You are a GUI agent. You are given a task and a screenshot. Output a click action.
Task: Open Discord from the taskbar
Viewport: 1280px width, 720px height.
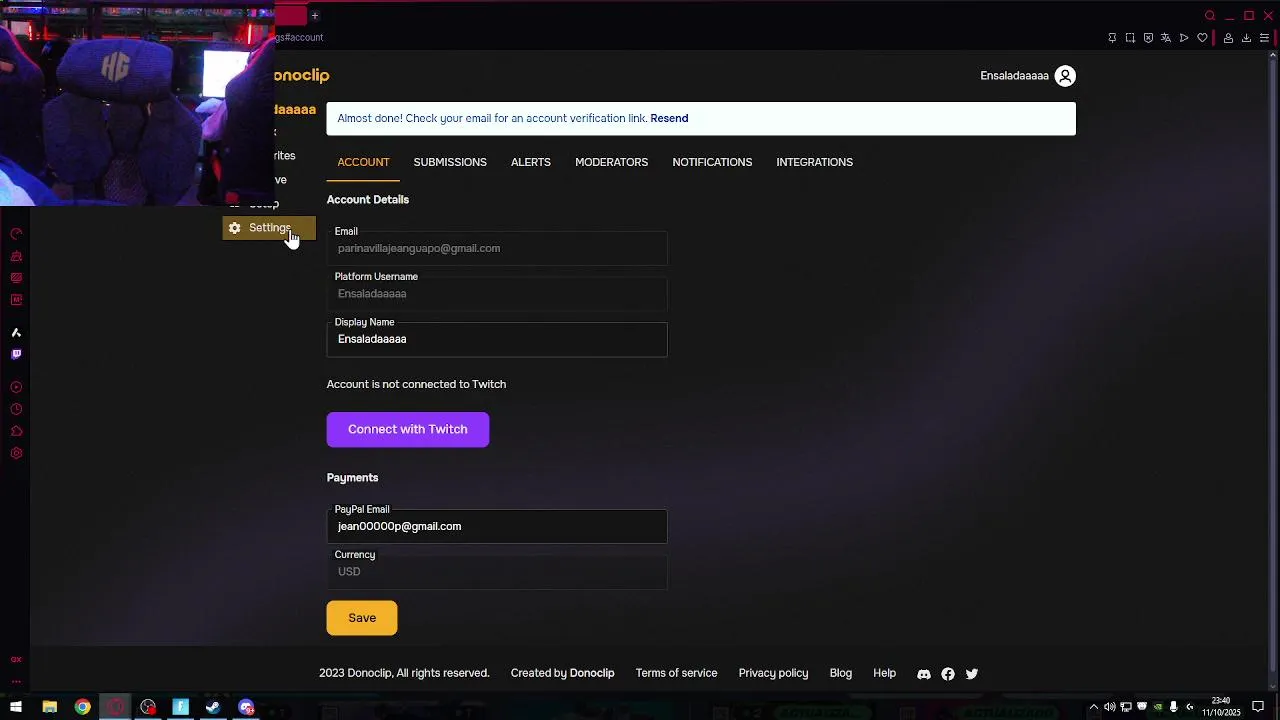247,708
